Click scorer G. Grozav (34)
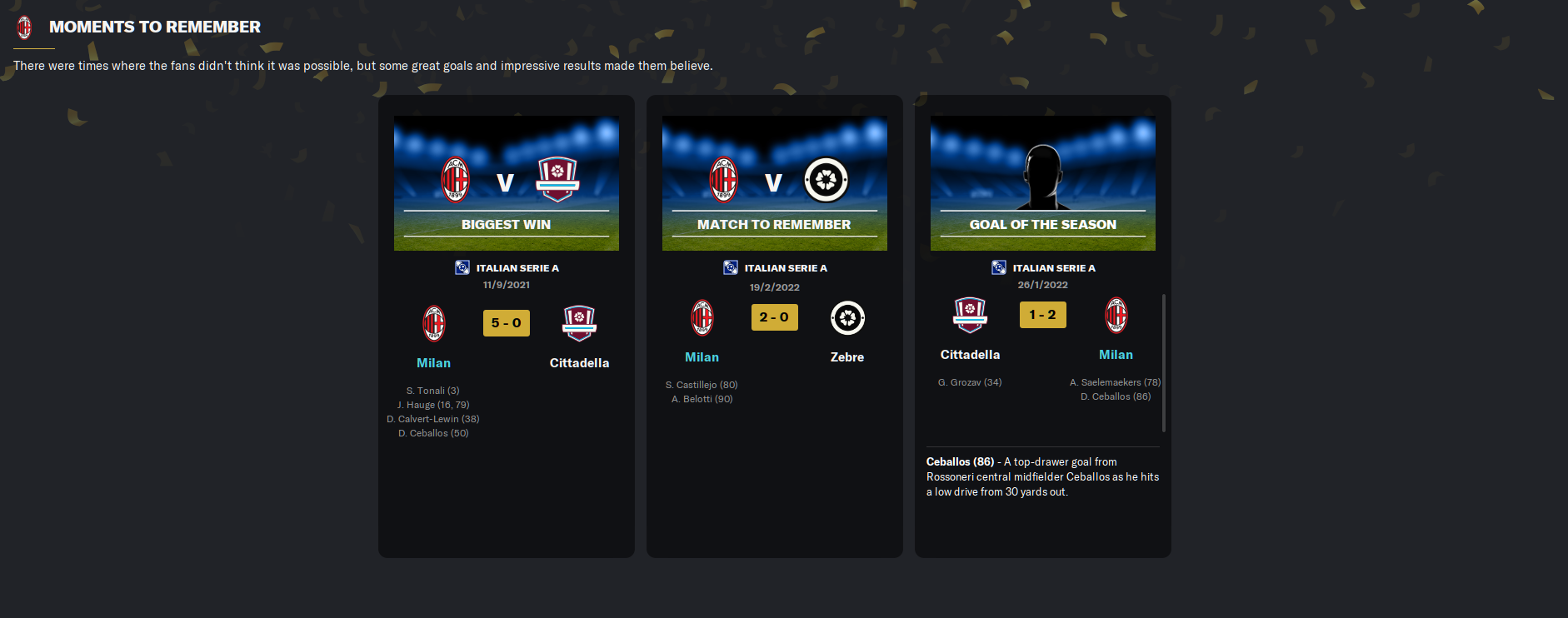 coord(970,382)
